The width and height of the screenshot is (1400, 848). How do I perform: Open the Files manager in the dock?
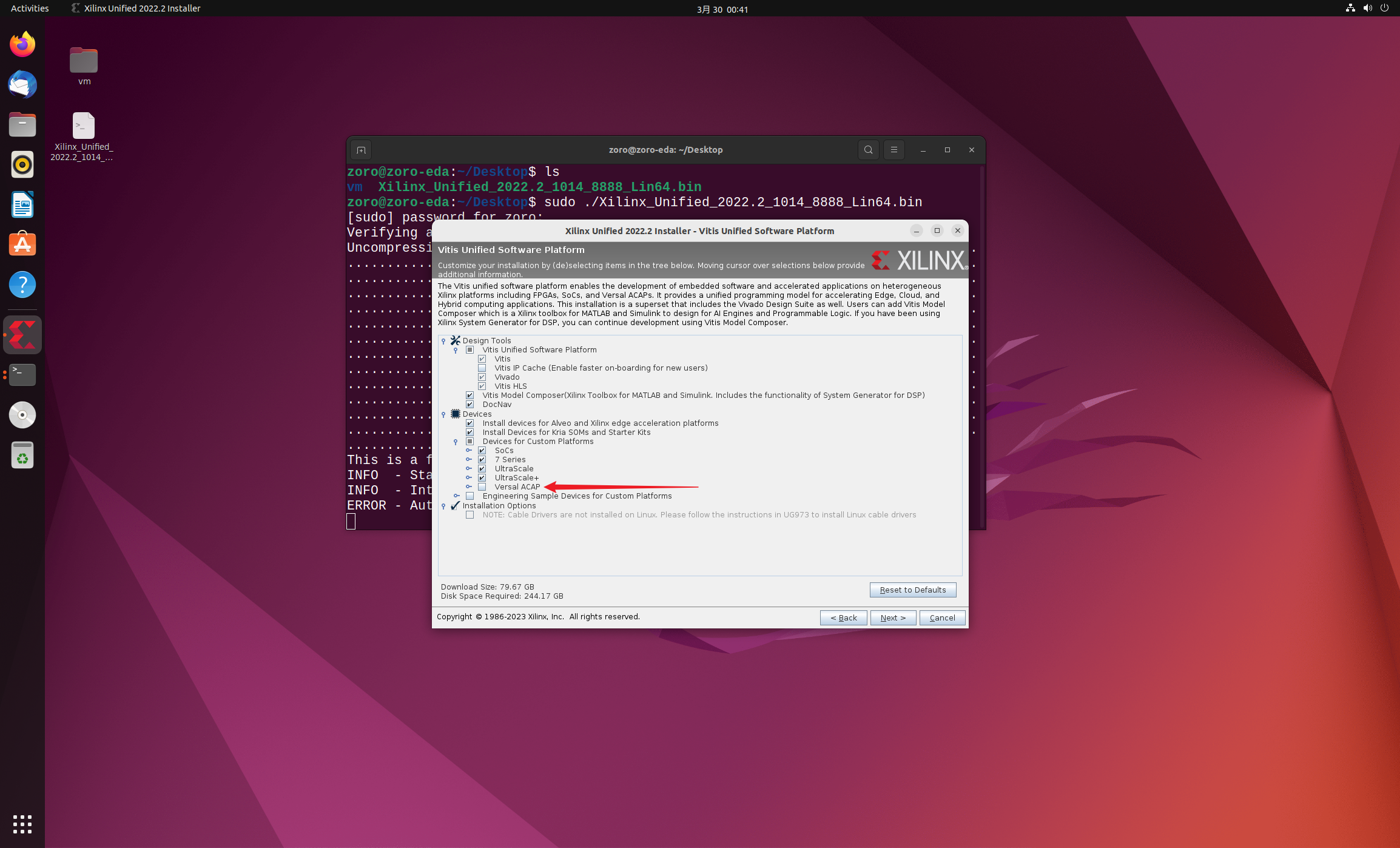click(22, 124)
